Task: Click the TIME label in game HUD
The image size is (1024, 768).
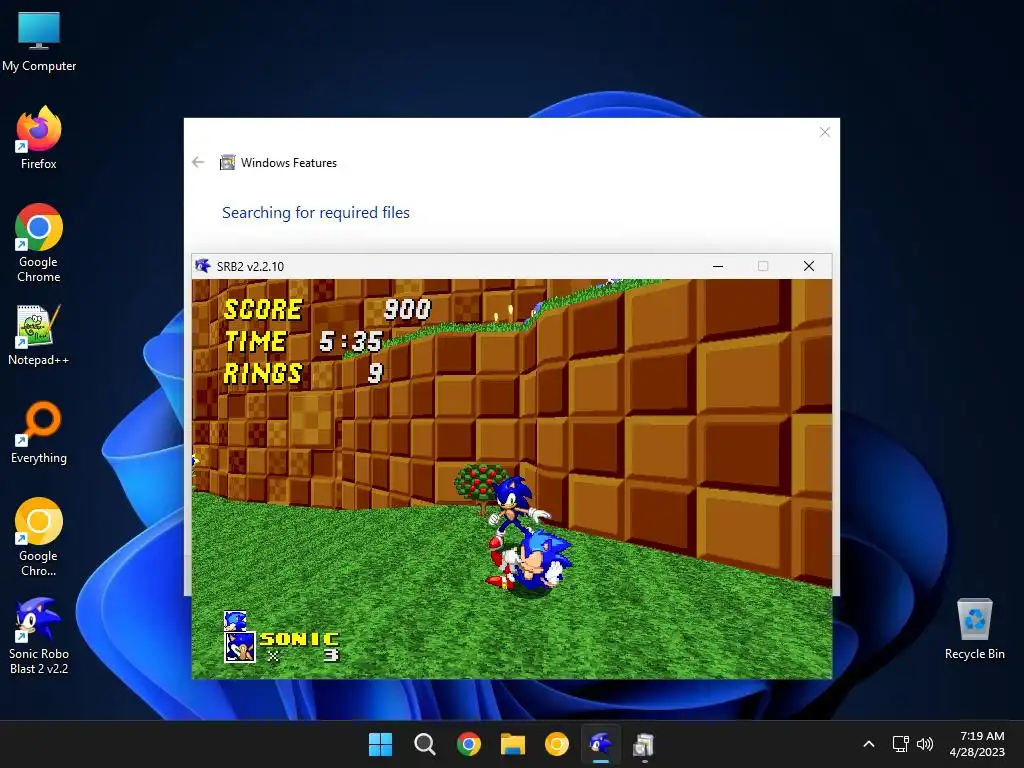Action: click(x=255, y=342)
